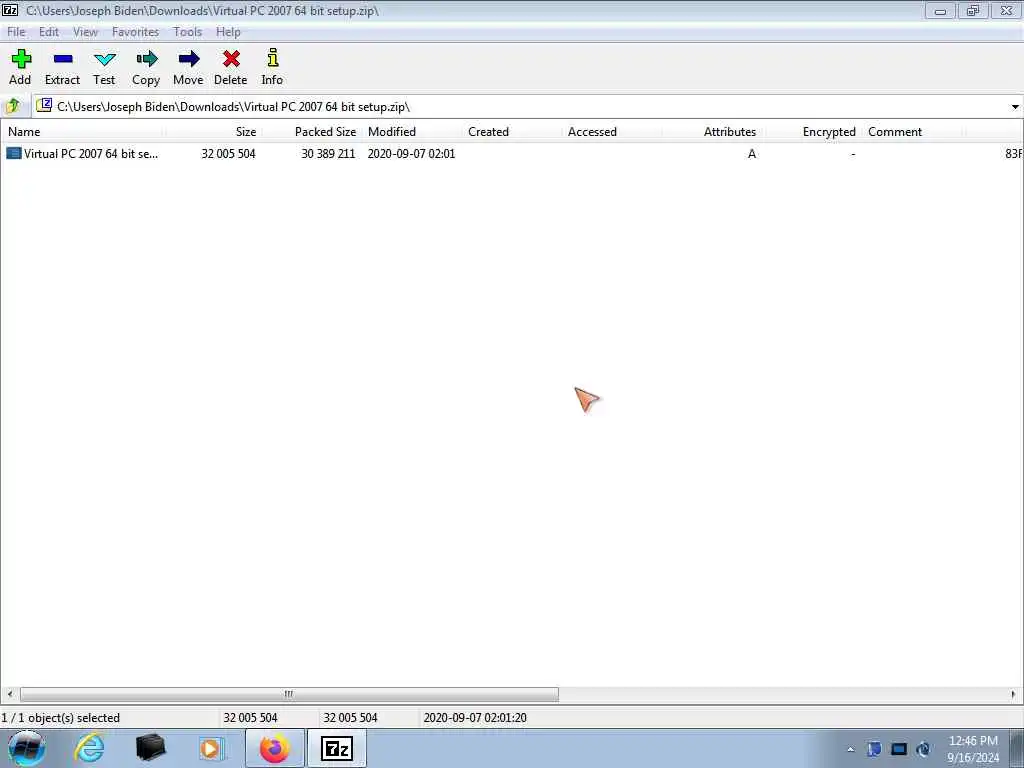Close the 7-Zip window

(1006, 10)
